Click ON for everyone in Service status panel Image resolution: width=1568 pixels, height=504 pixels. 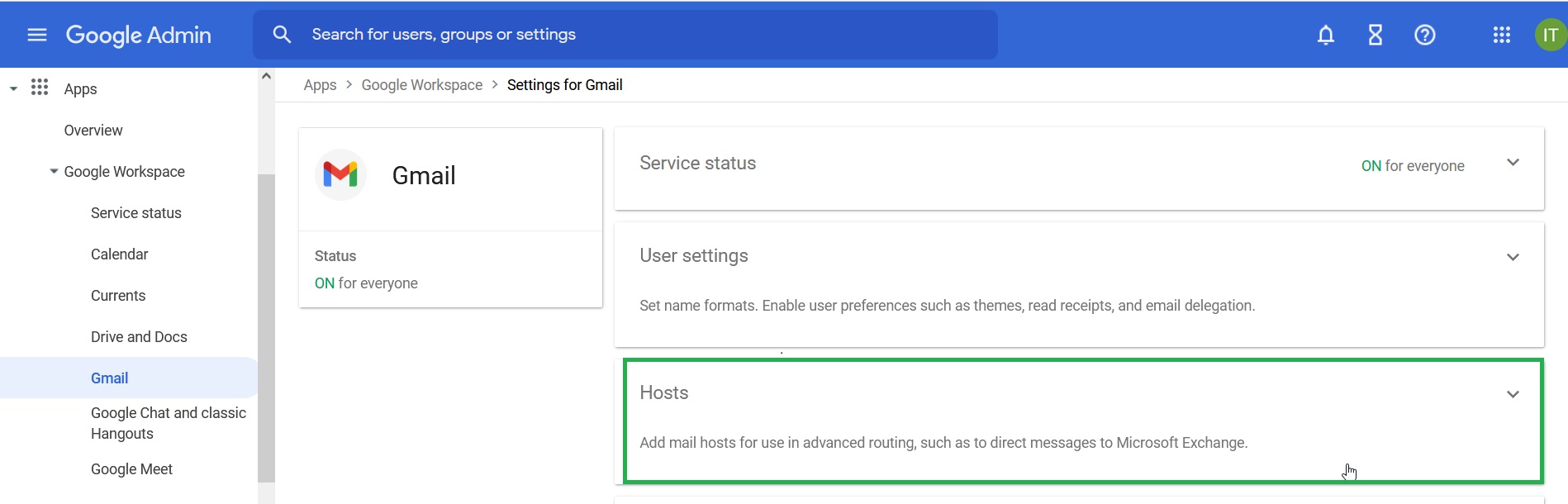(1413, 166)
